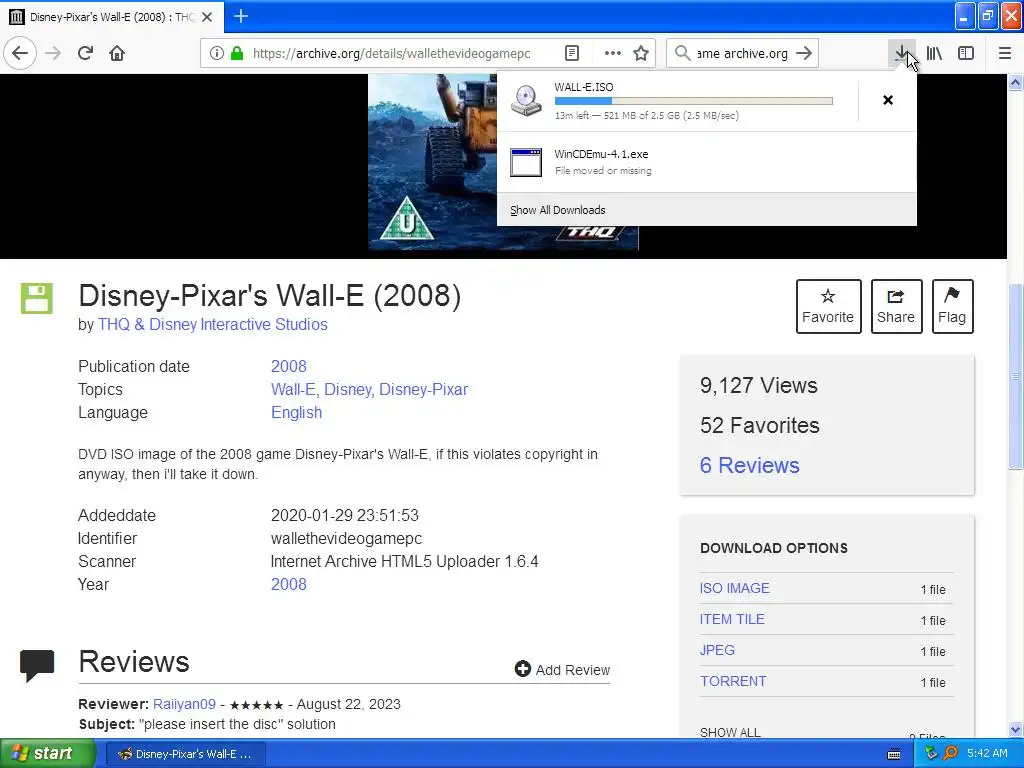Click the green padlock security icon
The width and height of the screenshot is (1024, 768).
coord(237,53)
